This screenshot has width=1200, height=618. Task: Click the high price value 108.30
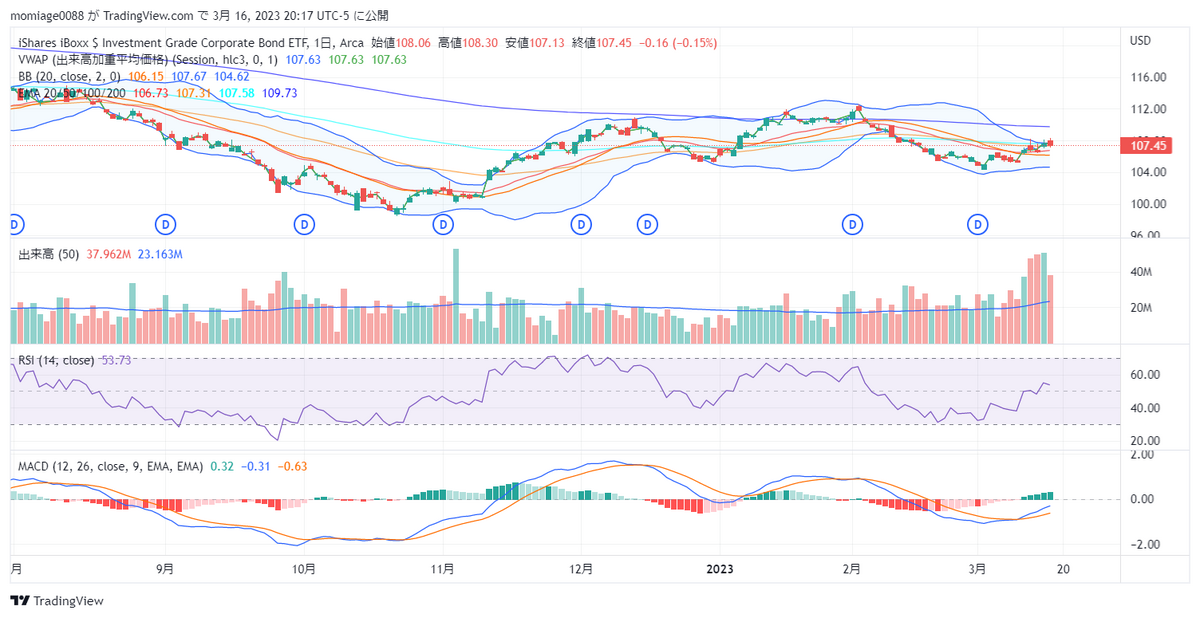click(479, 44)
